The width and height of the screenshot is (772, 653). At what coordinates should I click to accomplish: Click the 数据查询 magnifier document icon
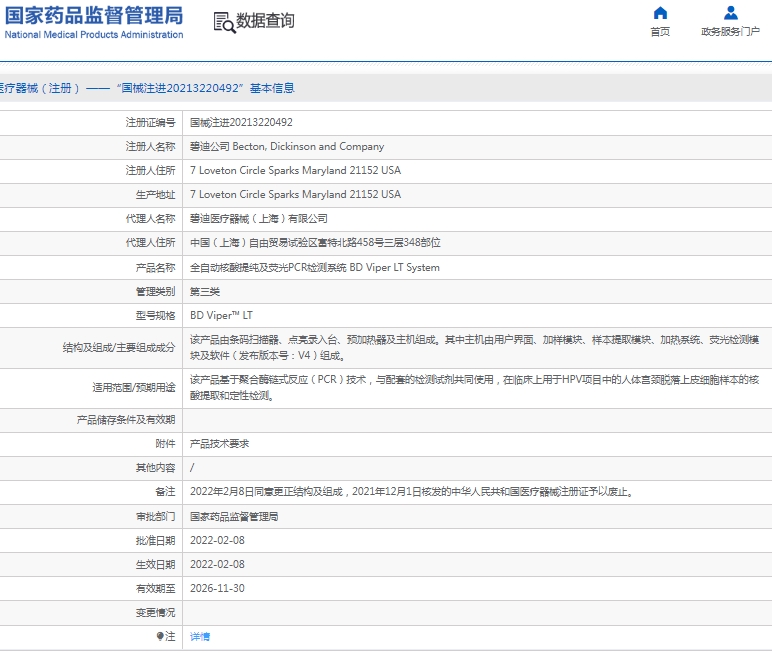click(x=225, y=23)
